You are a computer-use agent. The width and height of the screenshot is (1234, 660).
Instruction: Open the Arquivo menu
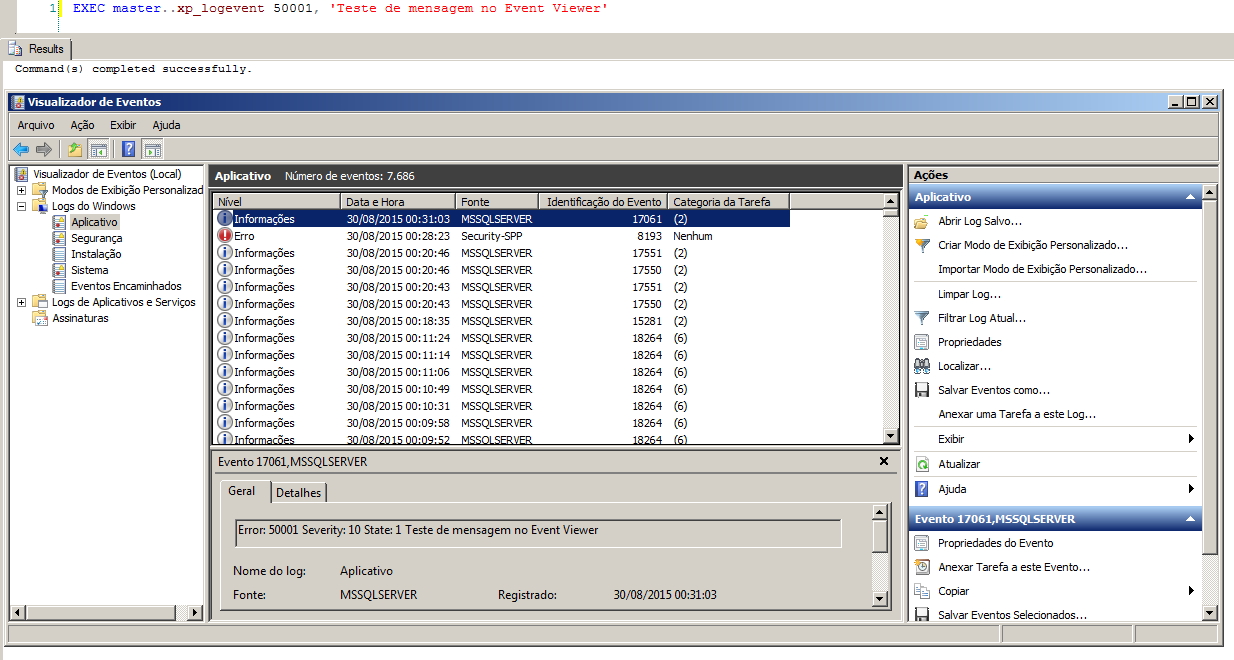pyautogui.click(x=36, y=125)
